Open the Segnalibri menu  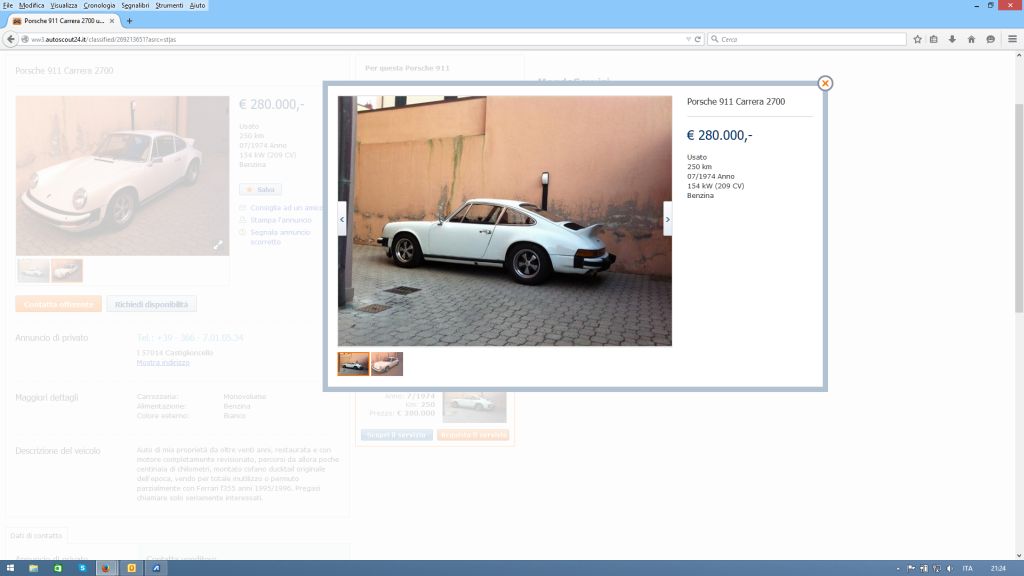135,5
